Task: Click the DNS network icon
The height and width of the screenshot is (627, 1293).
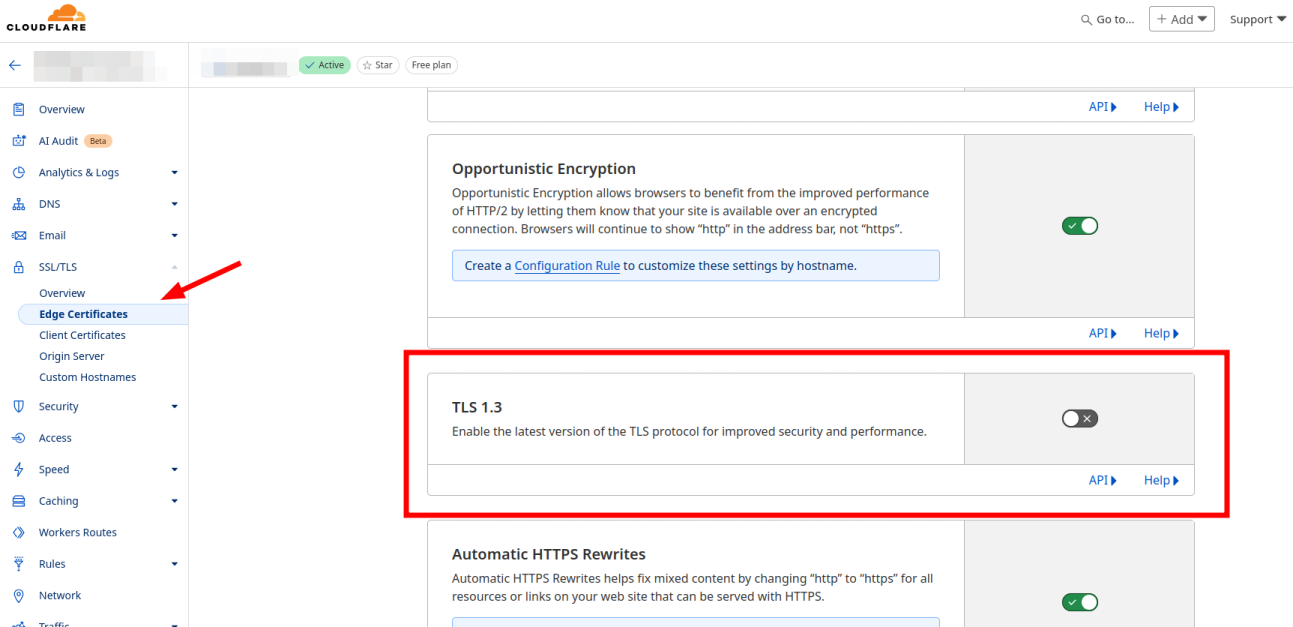Action: pyautogui.click(x=18, y=204)
